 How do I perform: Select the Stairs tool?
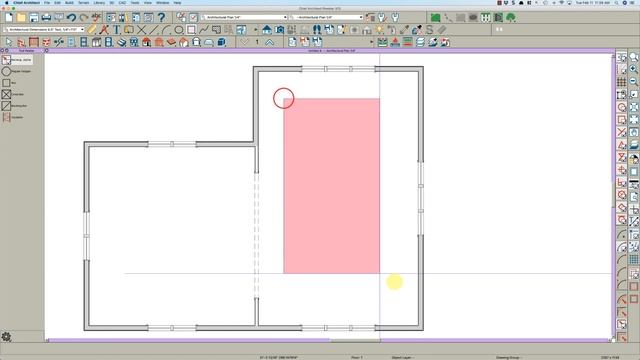(122, 42)
